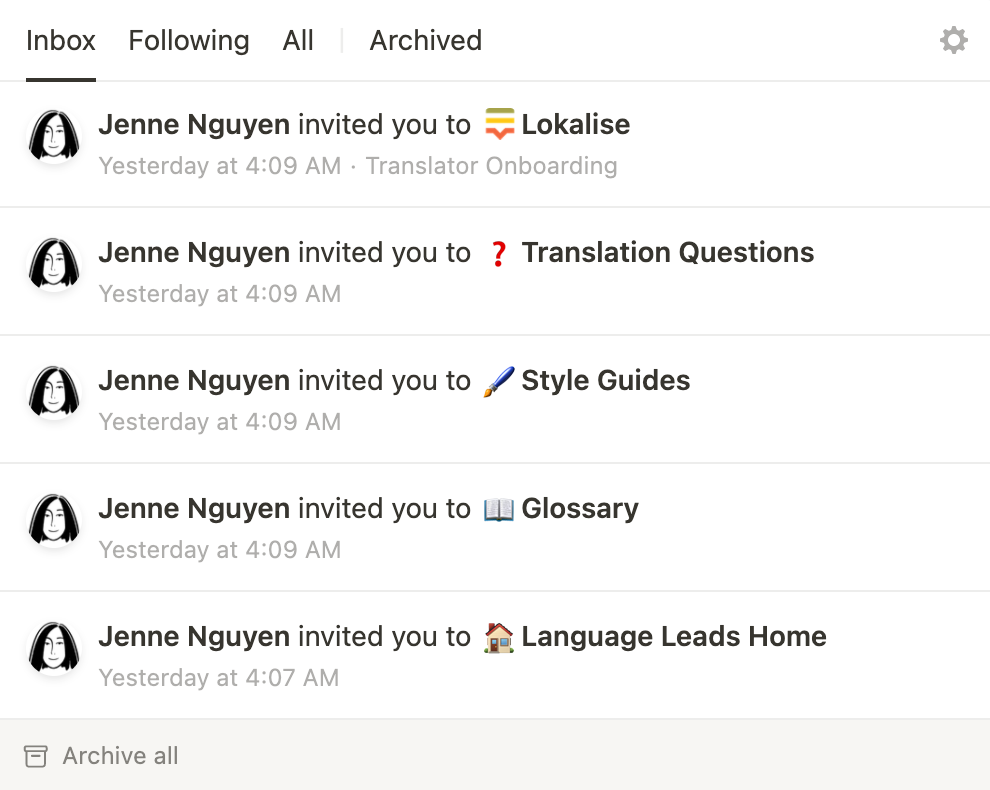Open the Translation Questions page link
This screenshot has width=990, height=790.
[667, 253]
